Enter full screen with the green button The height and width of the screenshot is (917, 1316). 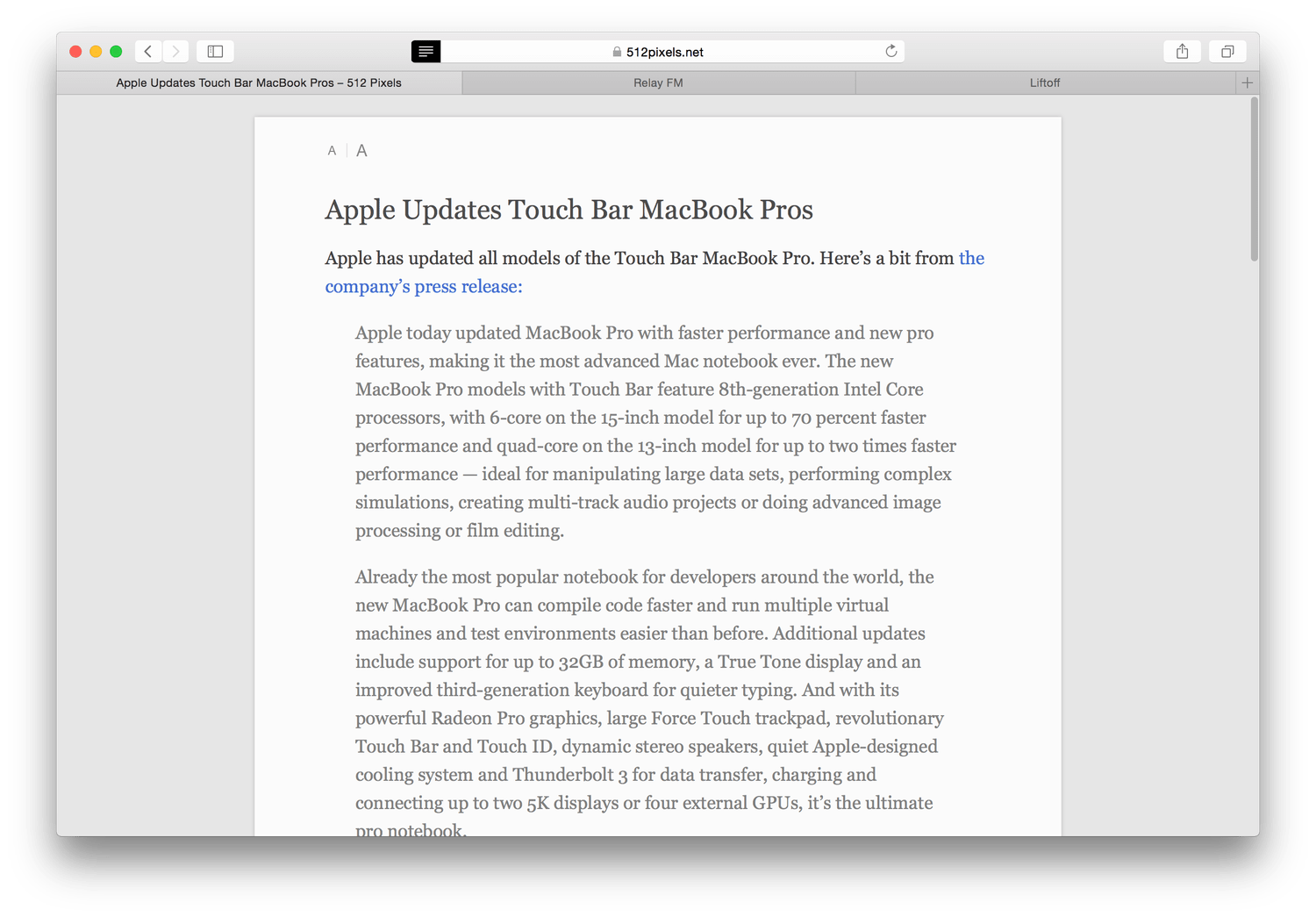(x=116, y=52)
